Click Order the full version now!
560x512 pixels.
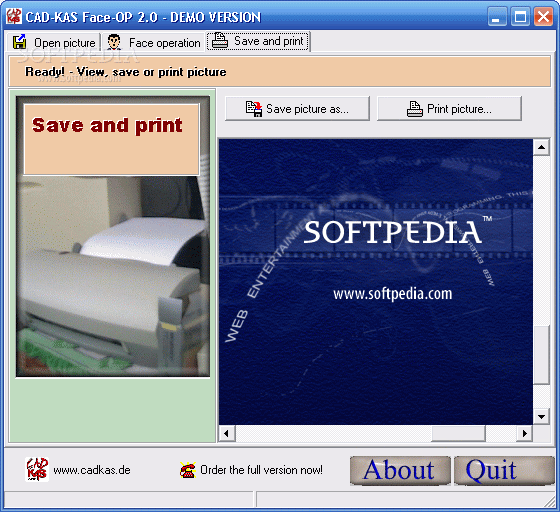click(x=261, y=470)
